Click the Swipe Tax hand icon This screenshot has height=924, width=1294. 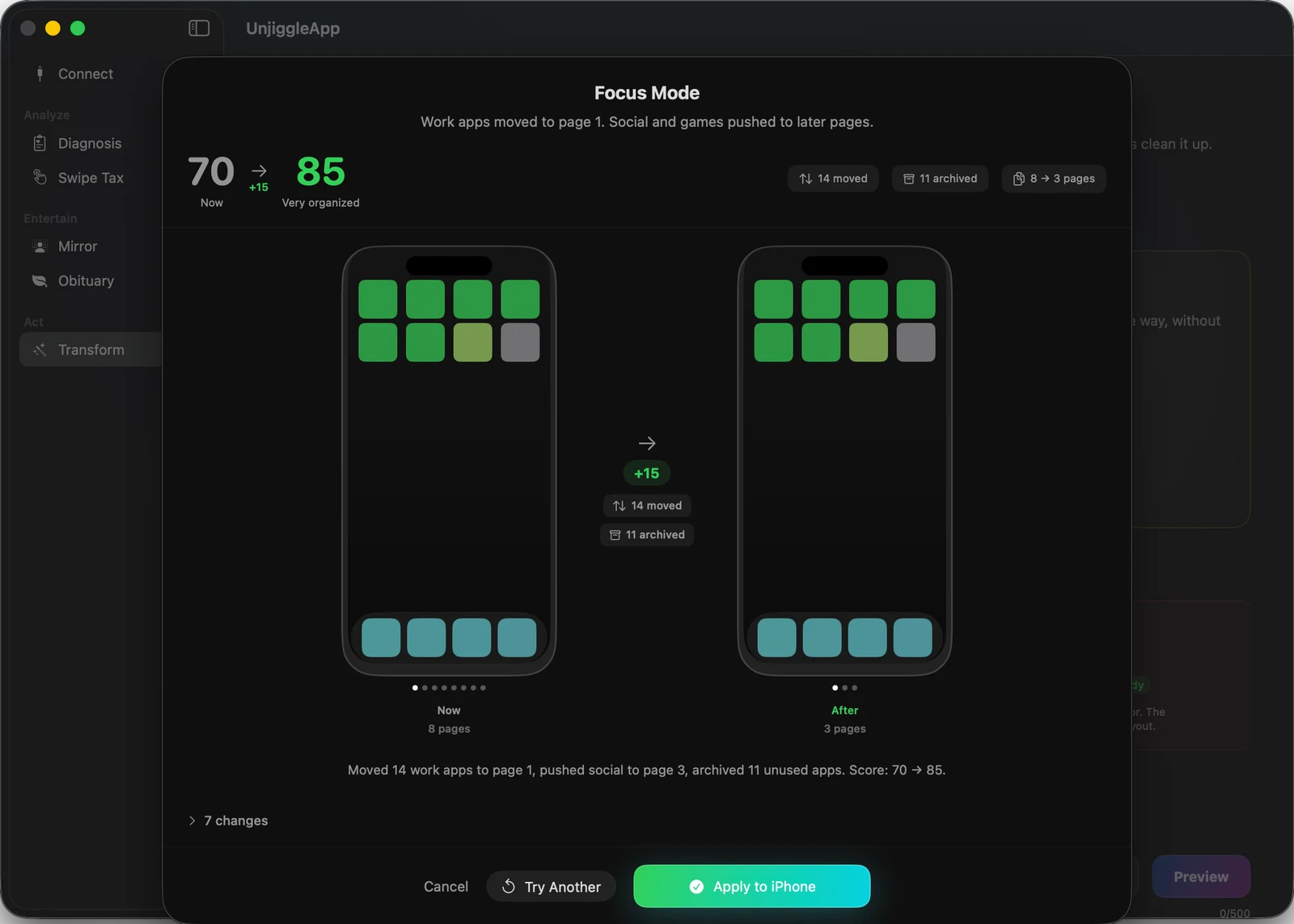40,177
